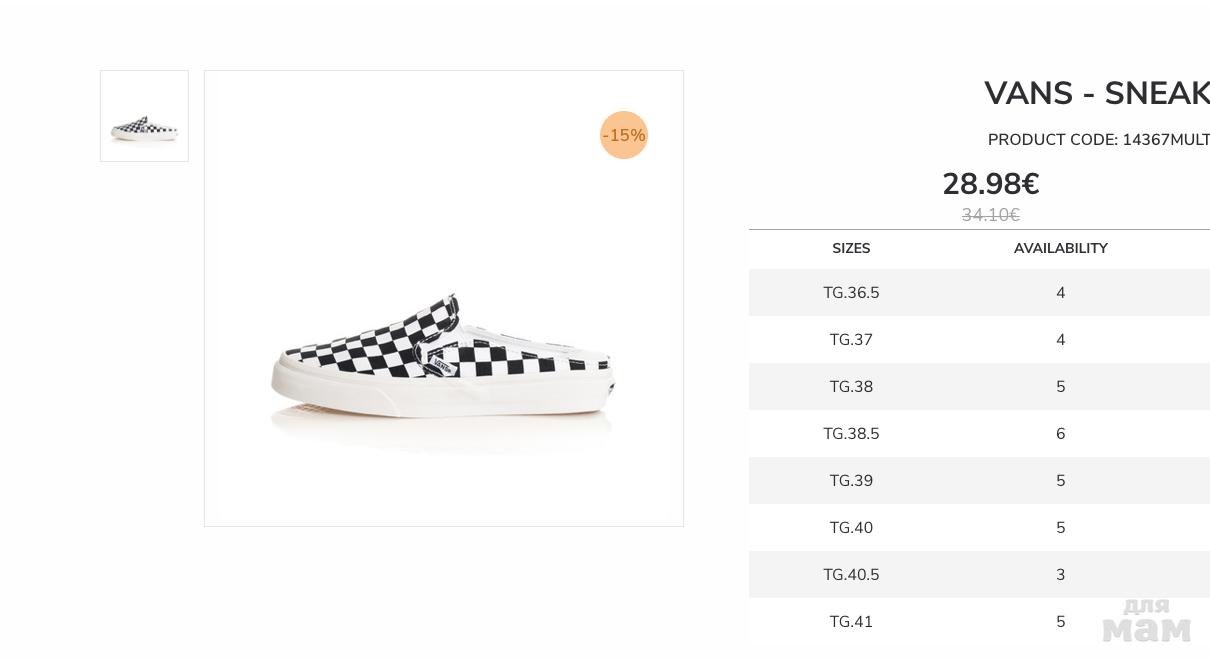
Task: Select the TG.40.5 size label
Action: 851,575
